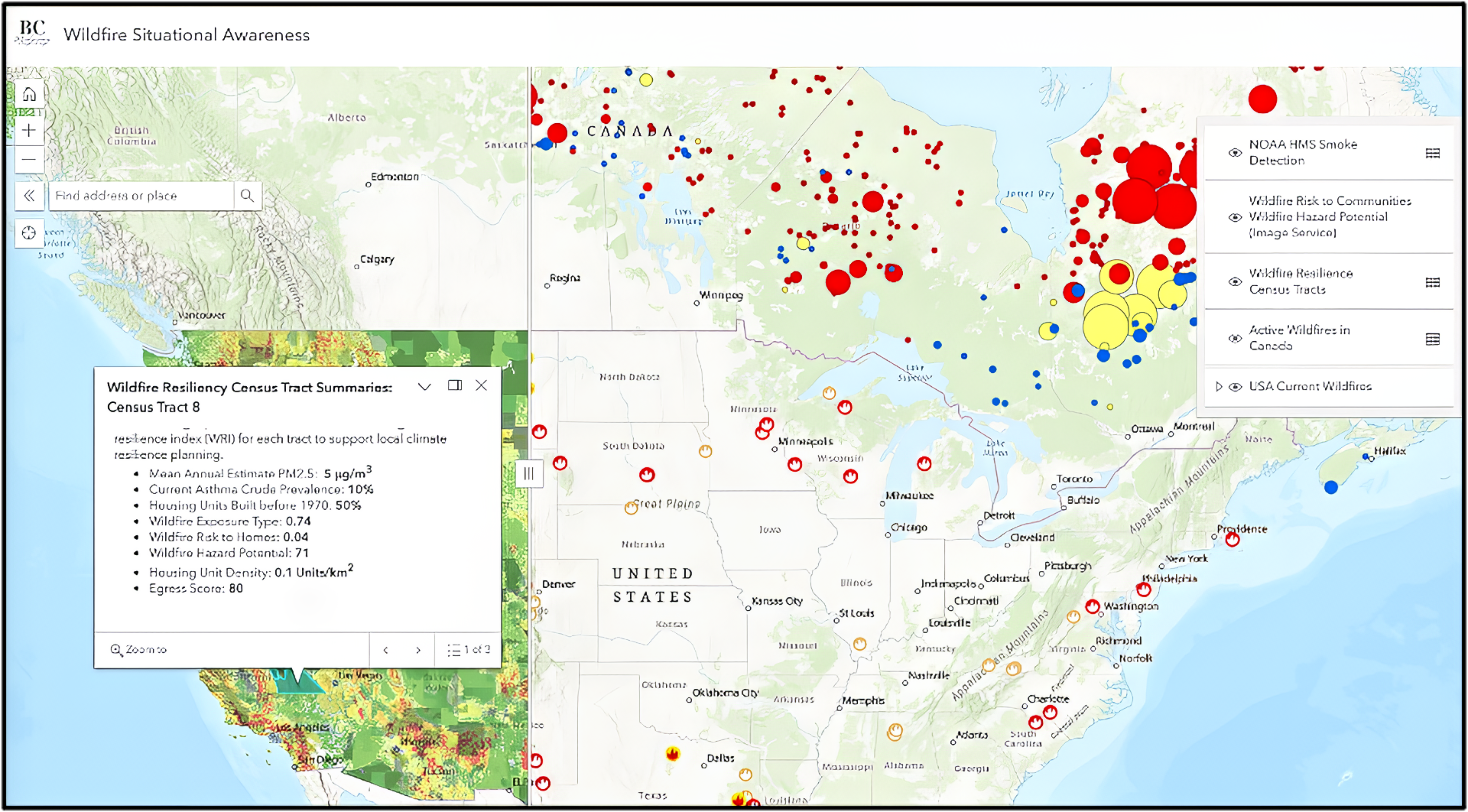Zoom in with the plus button
This screenshot has width=1468, height=812.
click(29, 130)
